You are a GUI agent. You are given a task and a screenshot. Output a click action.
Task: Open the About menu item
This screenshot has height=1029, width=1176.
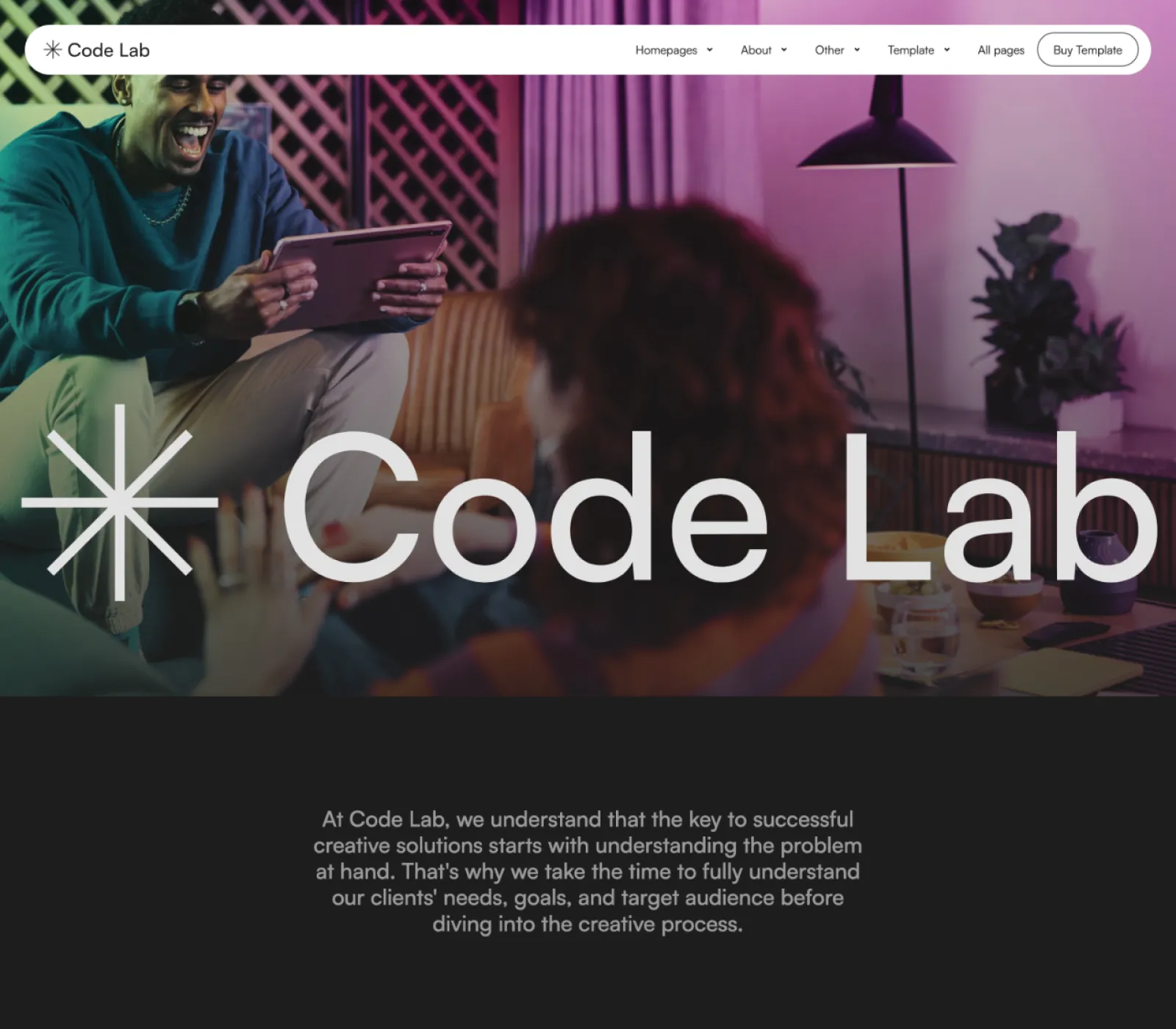coord(756,50)
